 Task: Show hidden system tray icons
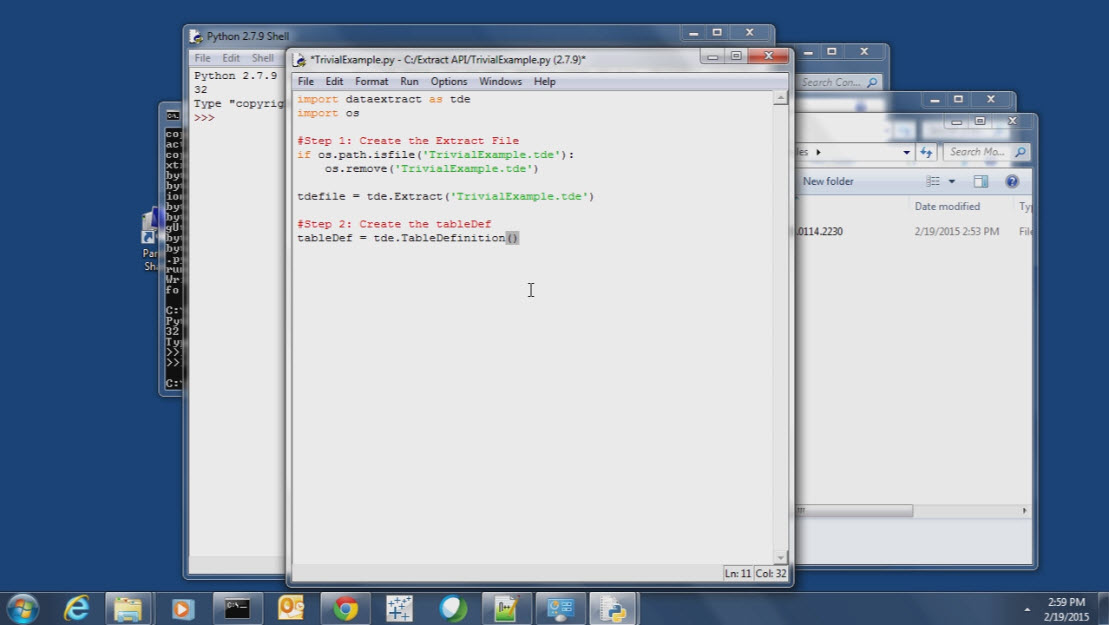(1027, 609)
